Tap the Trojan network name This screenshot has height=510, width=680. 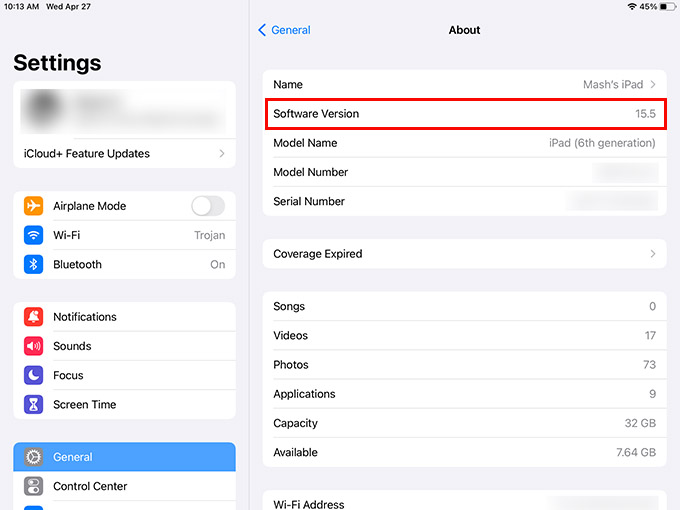[209, 235]
